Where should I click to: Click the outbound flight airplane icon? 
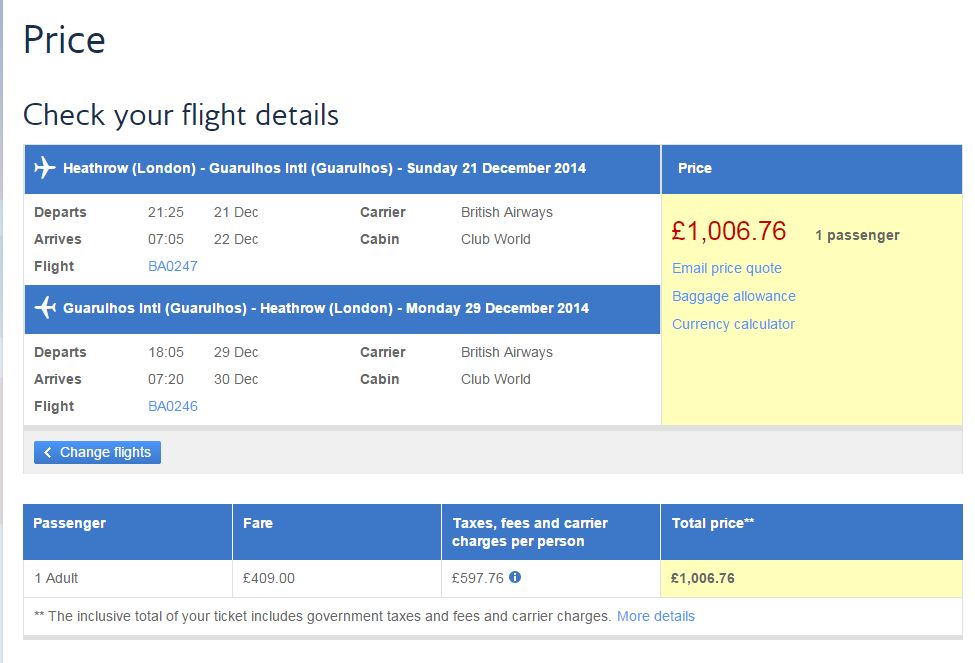pos(45,168)
